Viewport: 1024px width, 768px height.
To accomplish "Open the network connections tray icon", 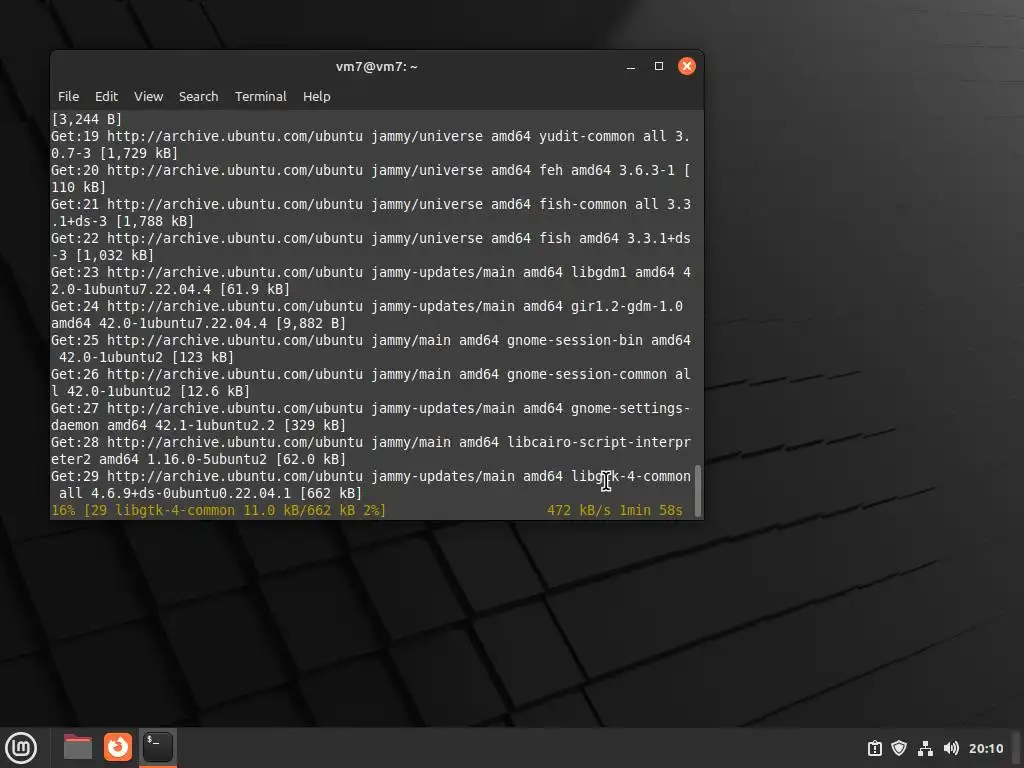I will point(925,748).
